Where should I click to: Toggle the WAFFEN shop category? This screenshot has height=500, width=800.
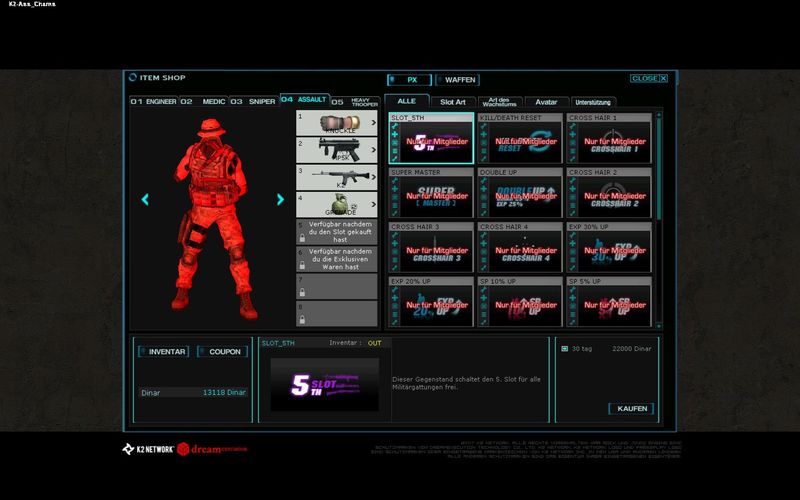tap(457, 80)
